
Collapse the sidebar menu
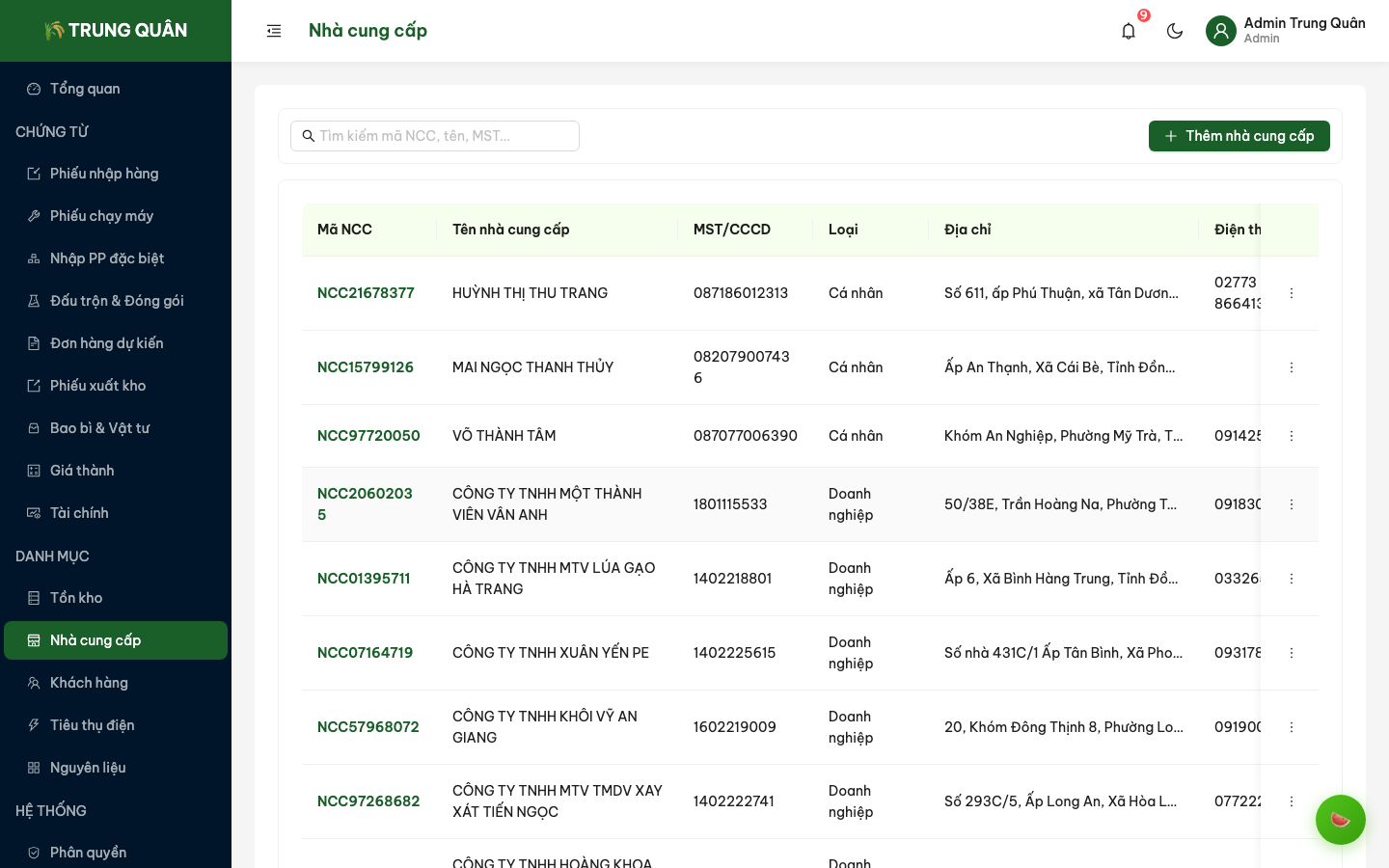(x=274, y=31)
